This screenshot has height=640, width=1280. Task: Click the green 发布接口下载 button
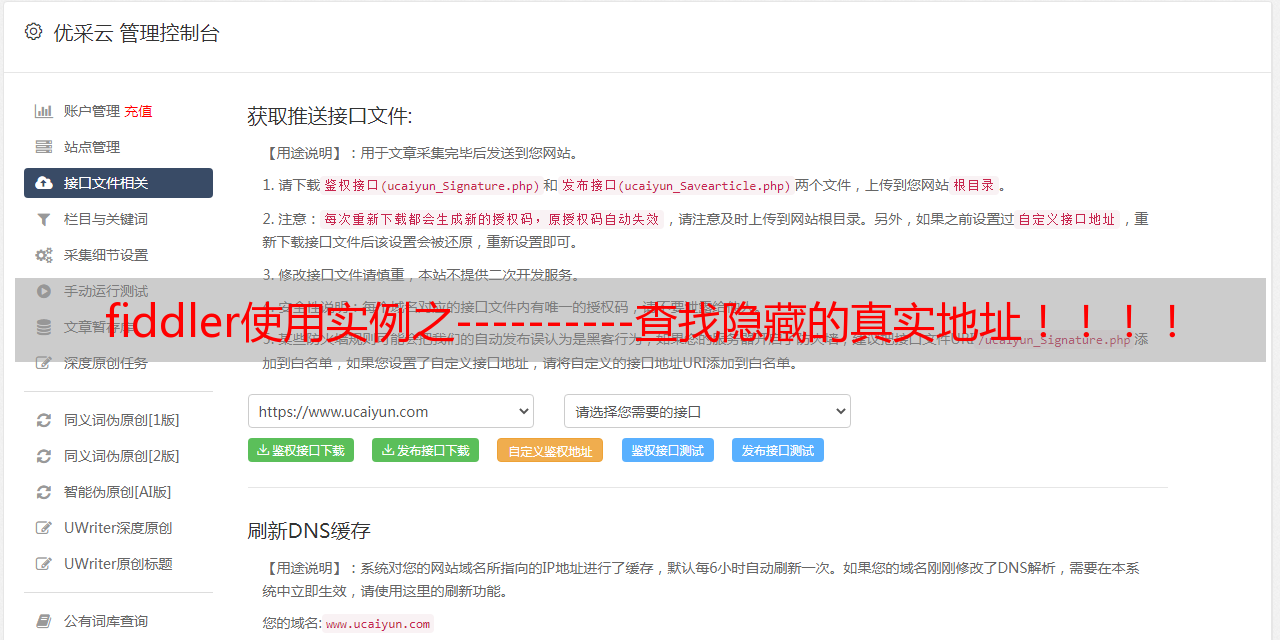[425, 450]
